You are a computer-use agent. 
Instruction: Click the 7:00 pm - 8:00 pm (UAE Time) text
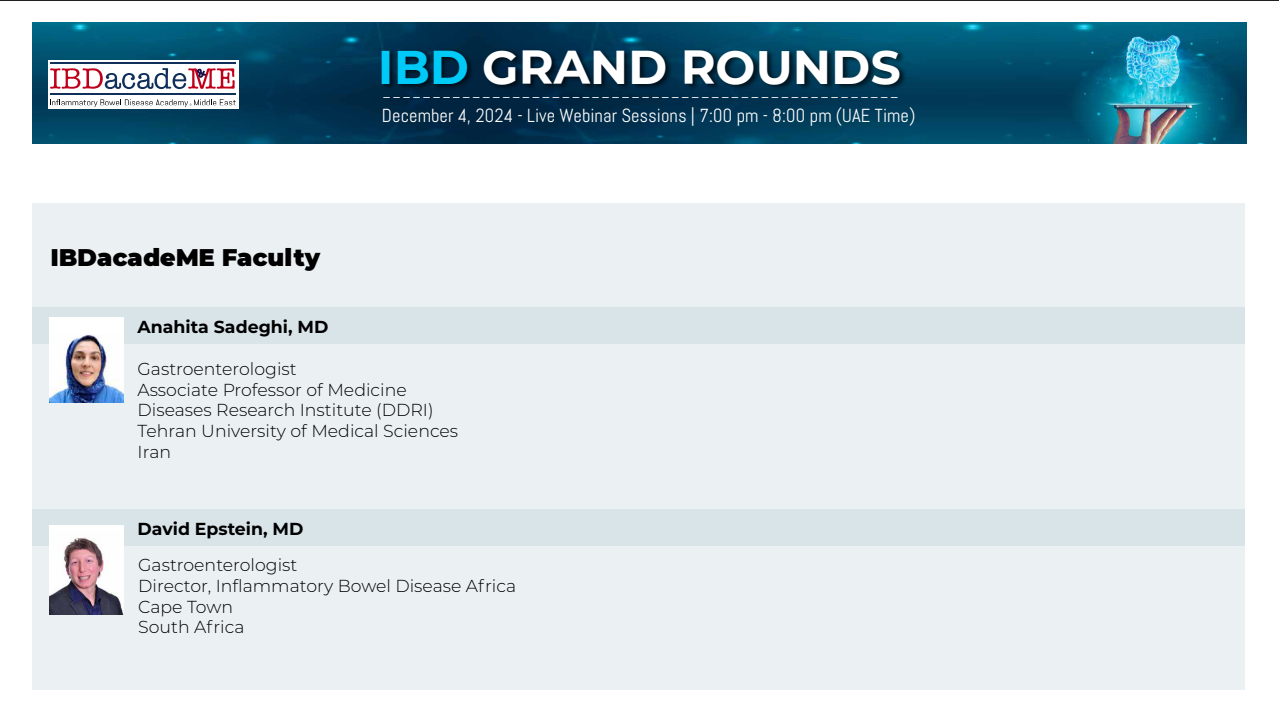point(807,116)
